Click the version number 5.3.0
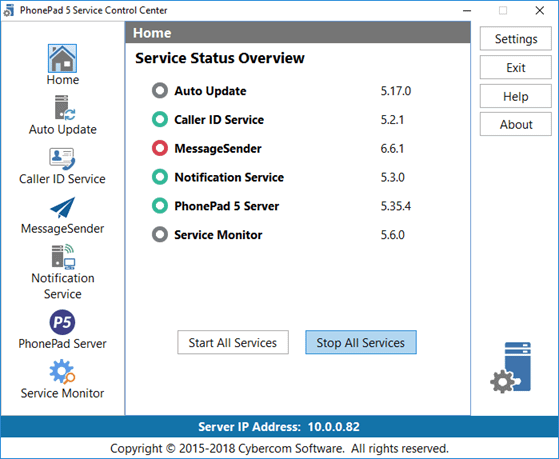This screenshot has width=559, height=459. (393, 177)
